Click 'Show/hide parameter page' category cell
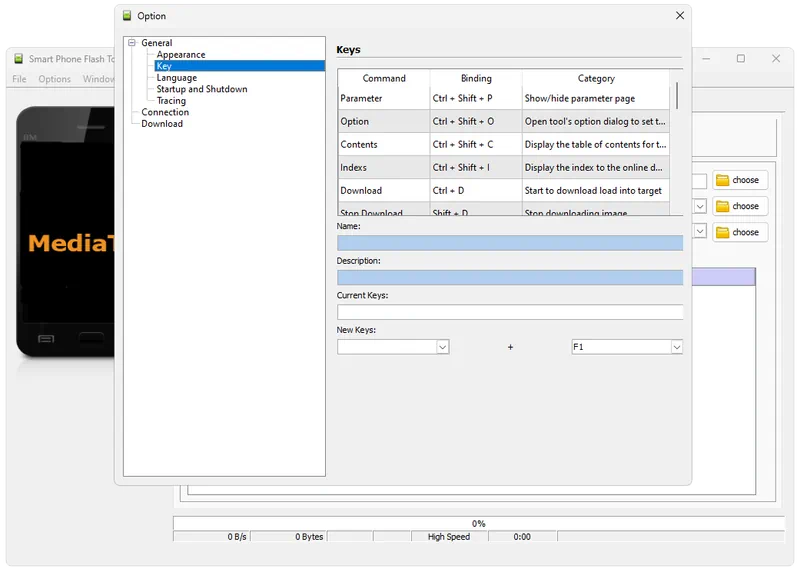 tap(596, 98)
